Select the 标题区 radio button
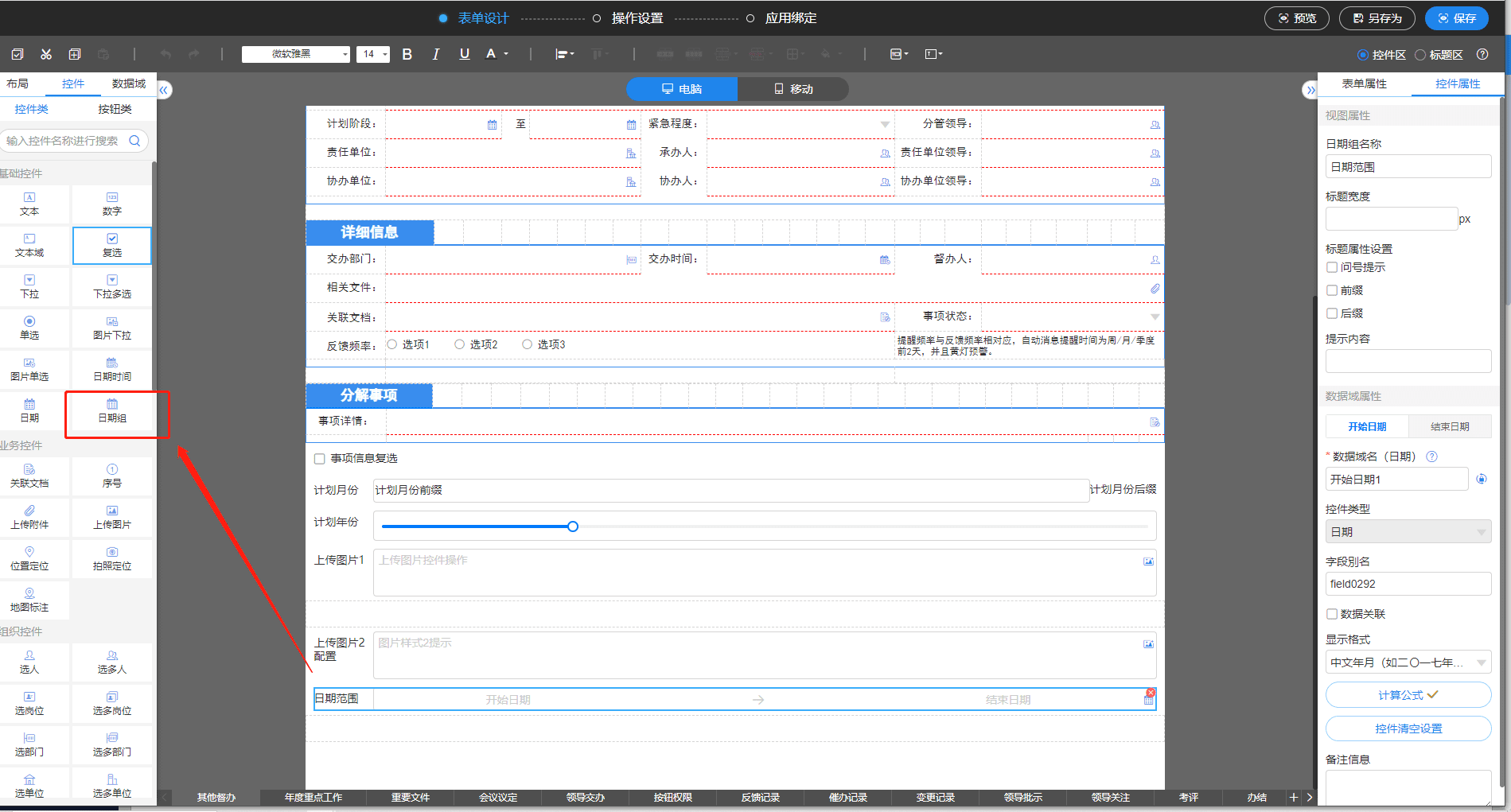Viewport: 1511px width, 812px height. [x=1420, y=55]
